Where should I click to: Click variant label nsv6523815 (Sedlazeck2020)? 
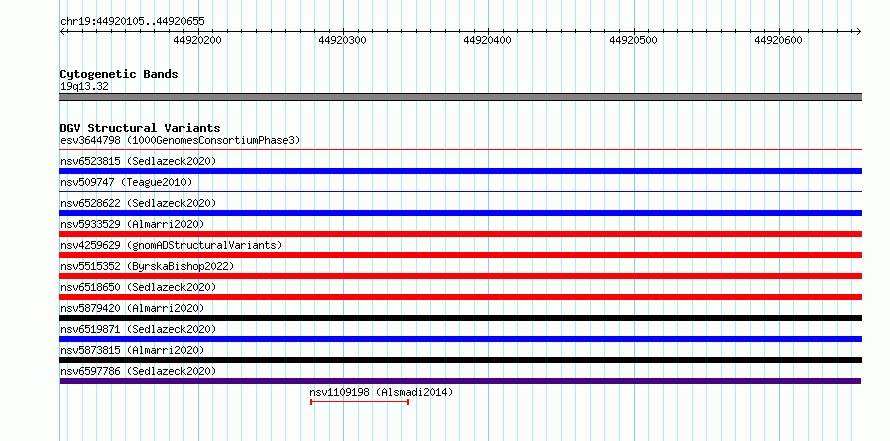(x=138, y=161)
